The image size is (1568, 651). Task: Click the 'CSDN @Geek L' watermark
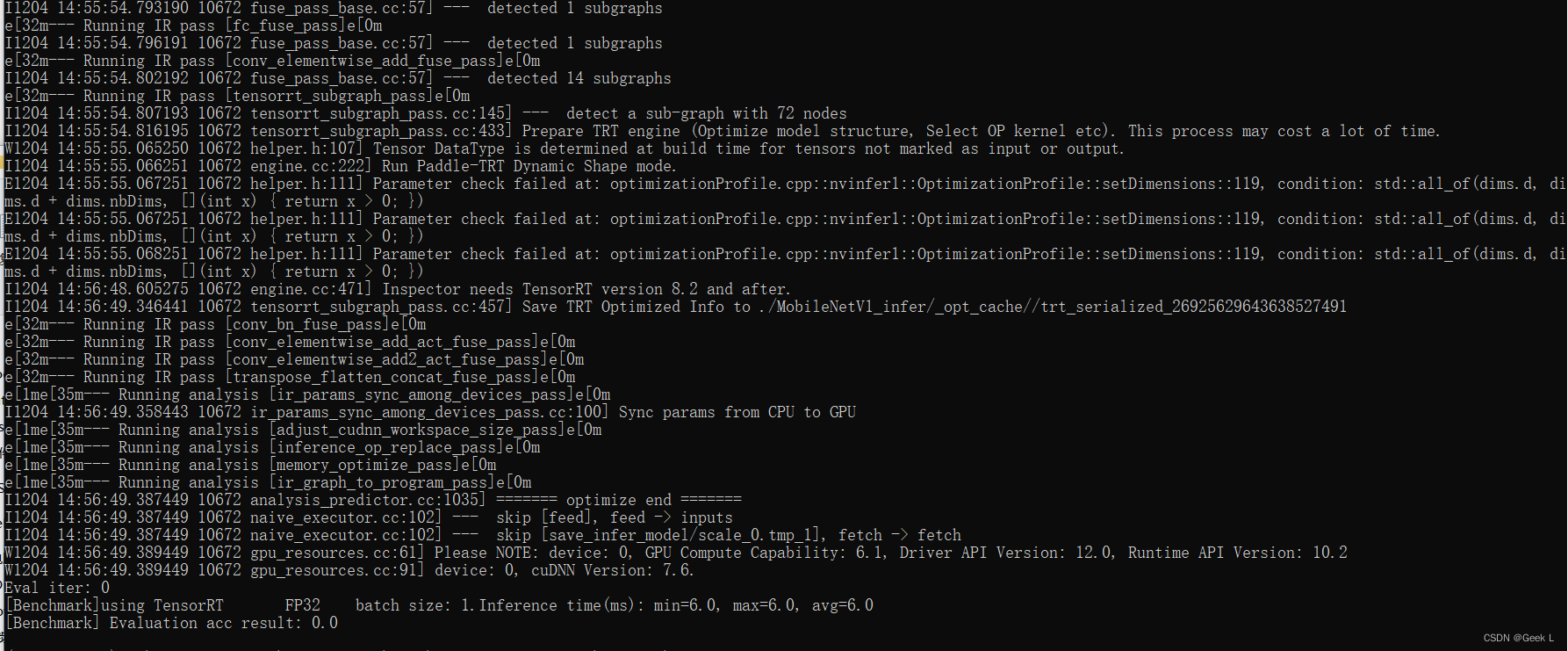[1519, 639]
